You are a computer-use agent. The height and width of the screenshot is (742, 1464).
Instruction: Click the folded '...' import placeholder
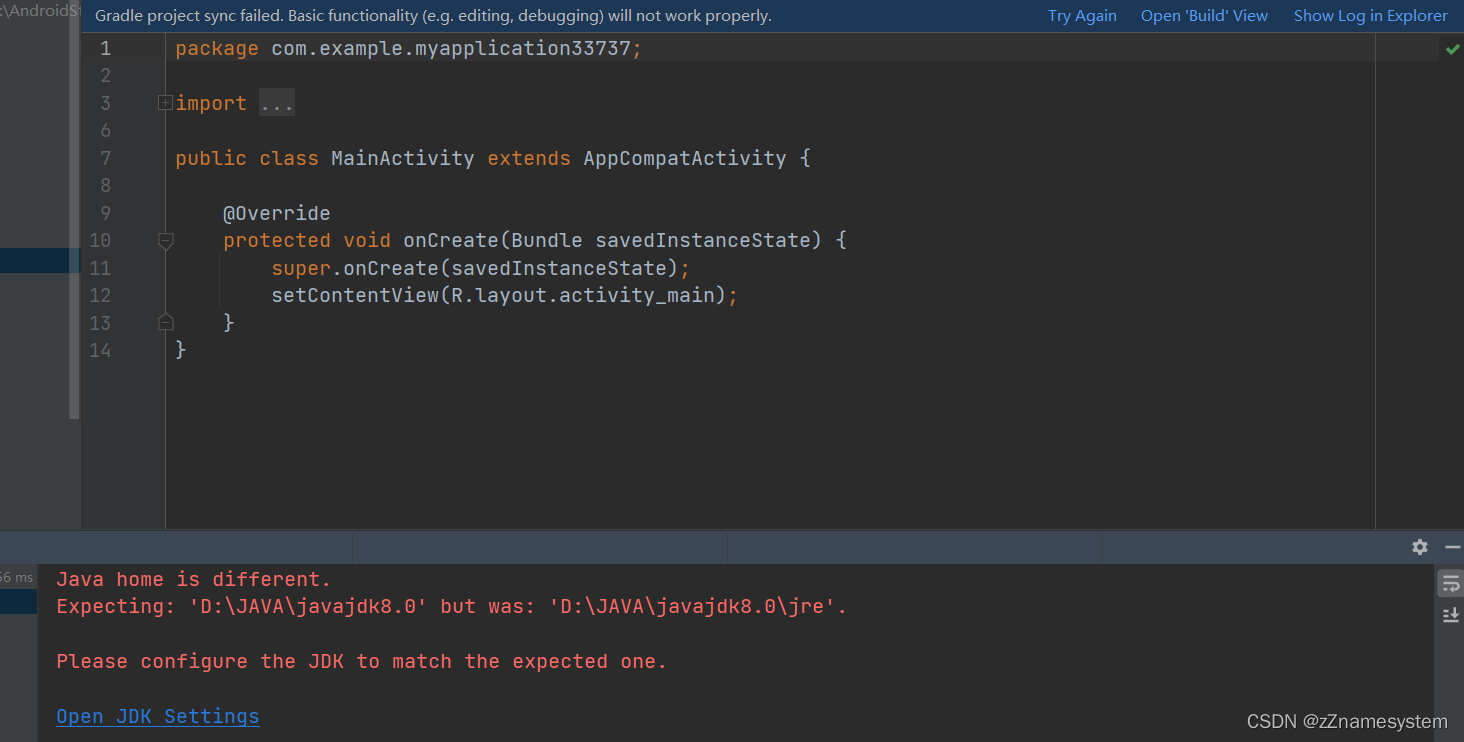tap(277, 103)
